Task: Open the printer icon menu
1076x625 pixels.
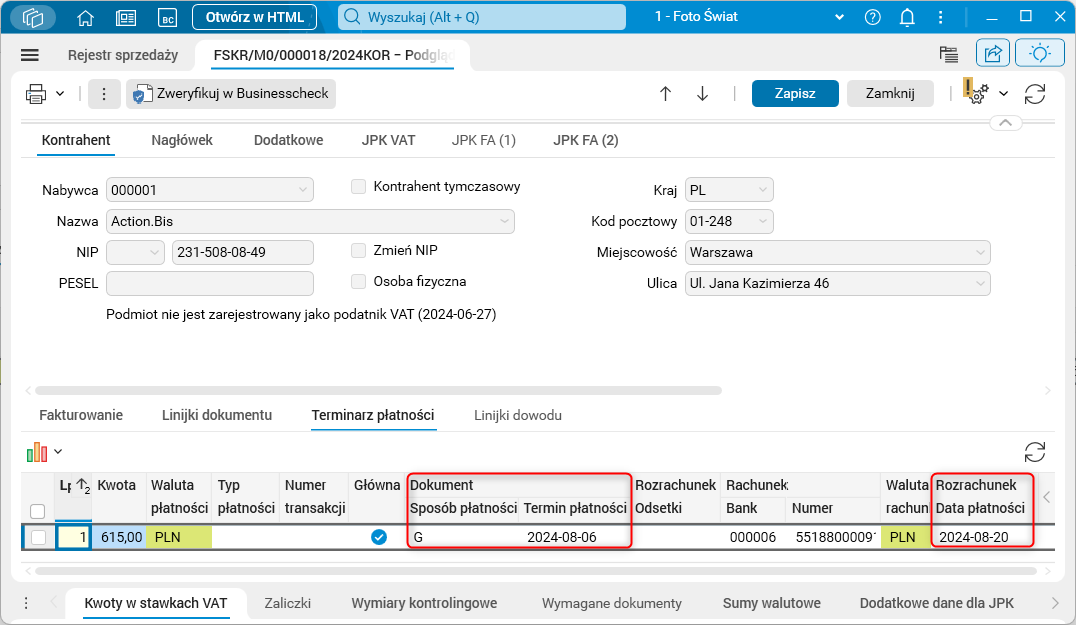Action: (x=35, y=93)
